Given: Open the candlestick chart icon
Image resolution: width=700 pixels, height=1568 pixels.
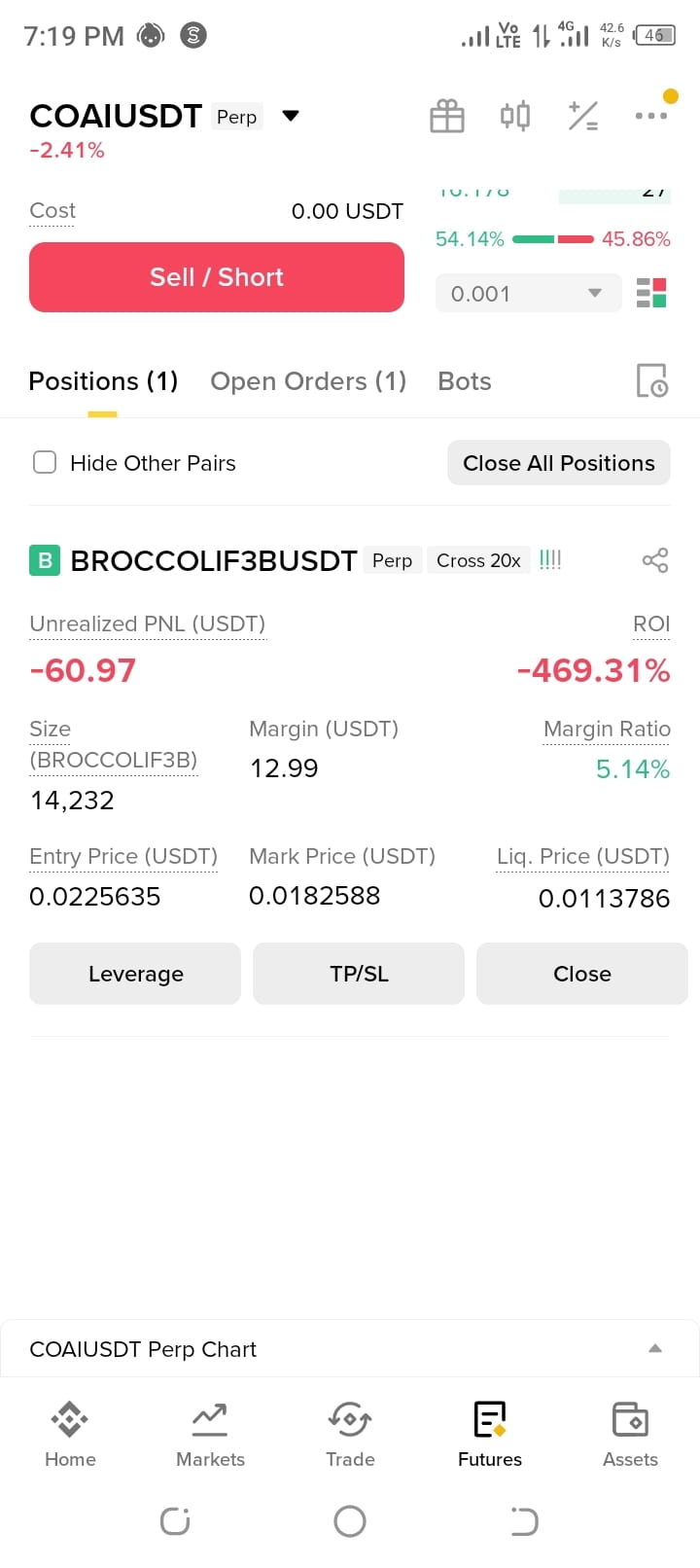Looking at the screenshot, I should 515,116.
